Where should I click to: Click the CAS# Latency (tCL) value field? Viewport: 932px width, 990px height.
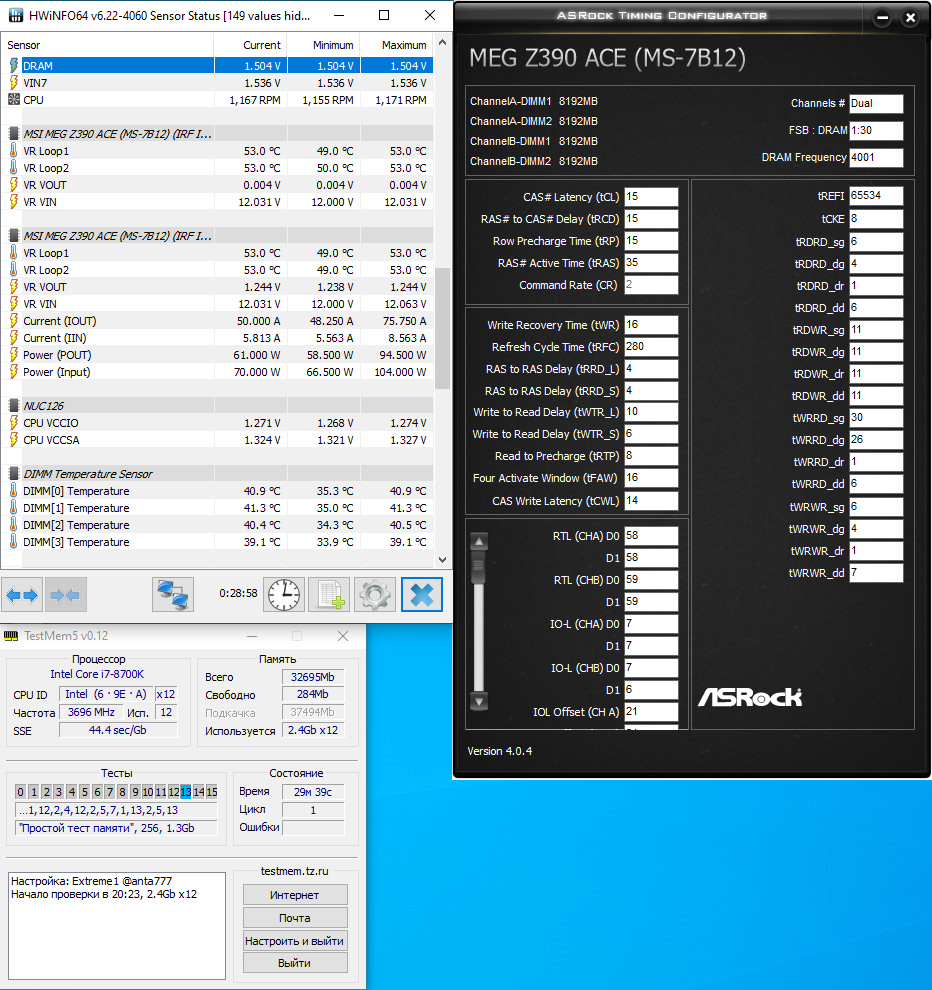coord(651,196)
